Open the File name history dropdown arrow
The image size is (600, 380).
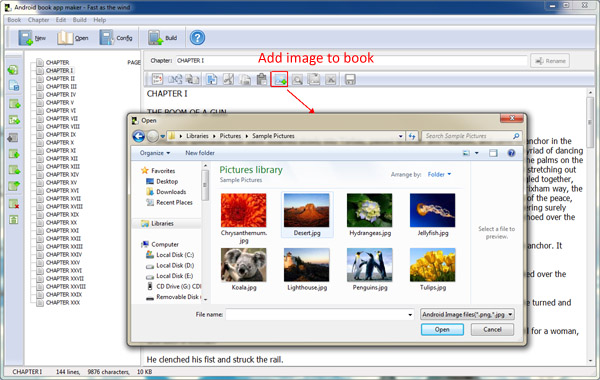pyautogui.click(x=410, y=315)
